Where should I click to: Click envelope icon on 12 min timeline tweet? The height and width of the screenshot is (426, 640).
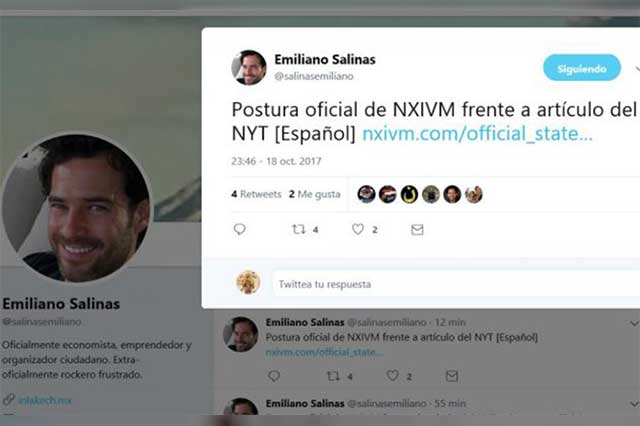pyautogui.click(x=452, y=376)
